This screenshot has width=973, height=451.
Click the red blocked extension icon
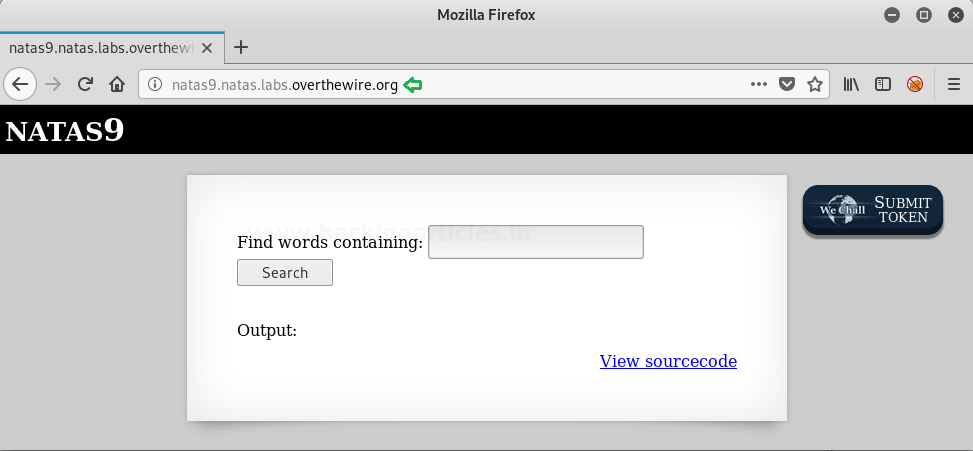915,84
